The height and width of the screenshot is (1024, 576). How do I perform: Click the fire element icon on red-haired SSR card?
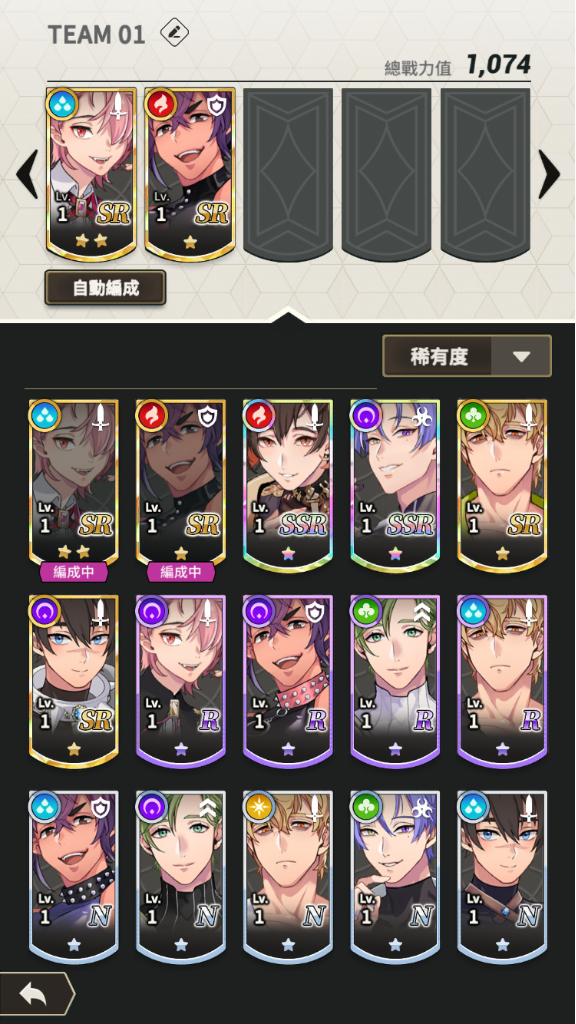pos(259,416)
